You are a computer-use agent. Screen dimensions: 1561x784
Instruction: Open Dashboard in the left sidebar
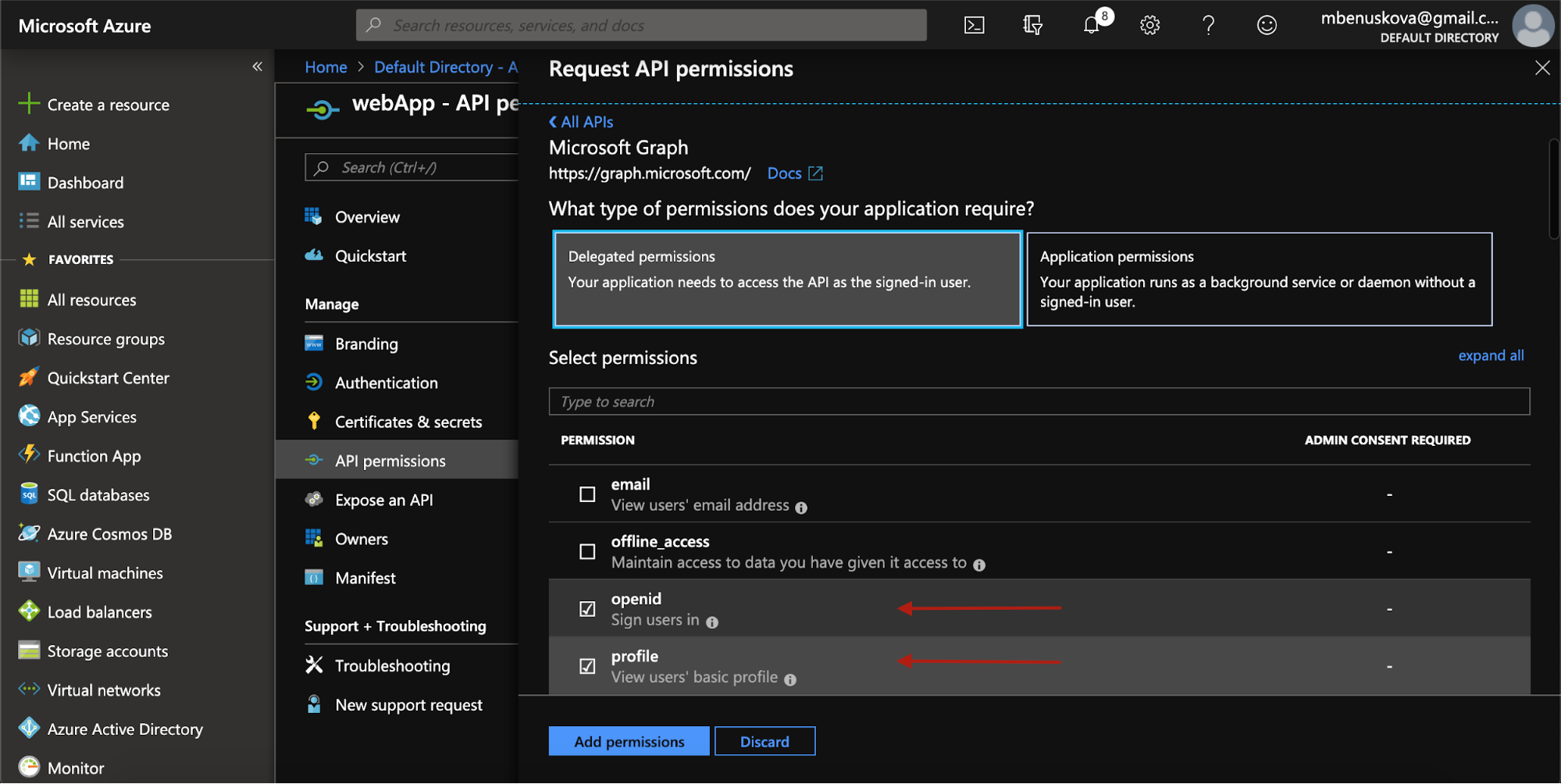85,183
